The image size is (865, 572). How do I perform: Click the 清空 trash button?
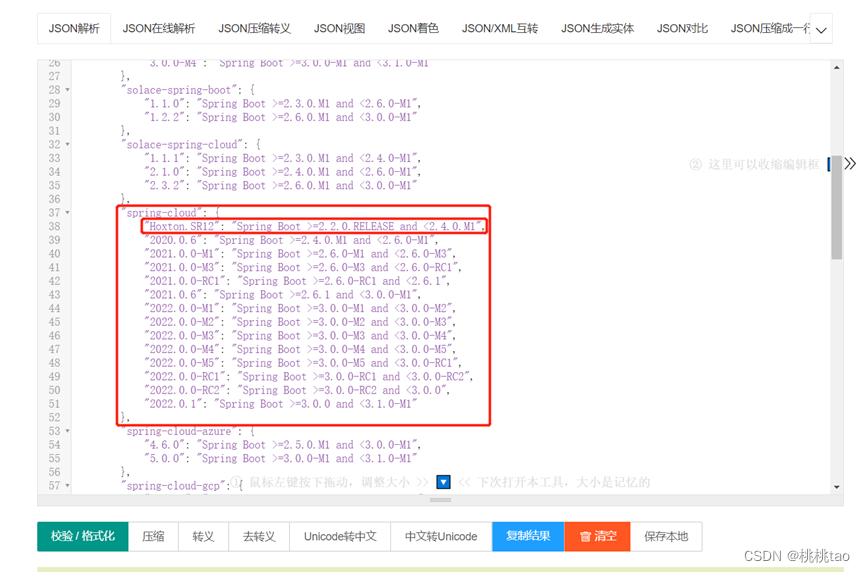[x=597, y=536]
